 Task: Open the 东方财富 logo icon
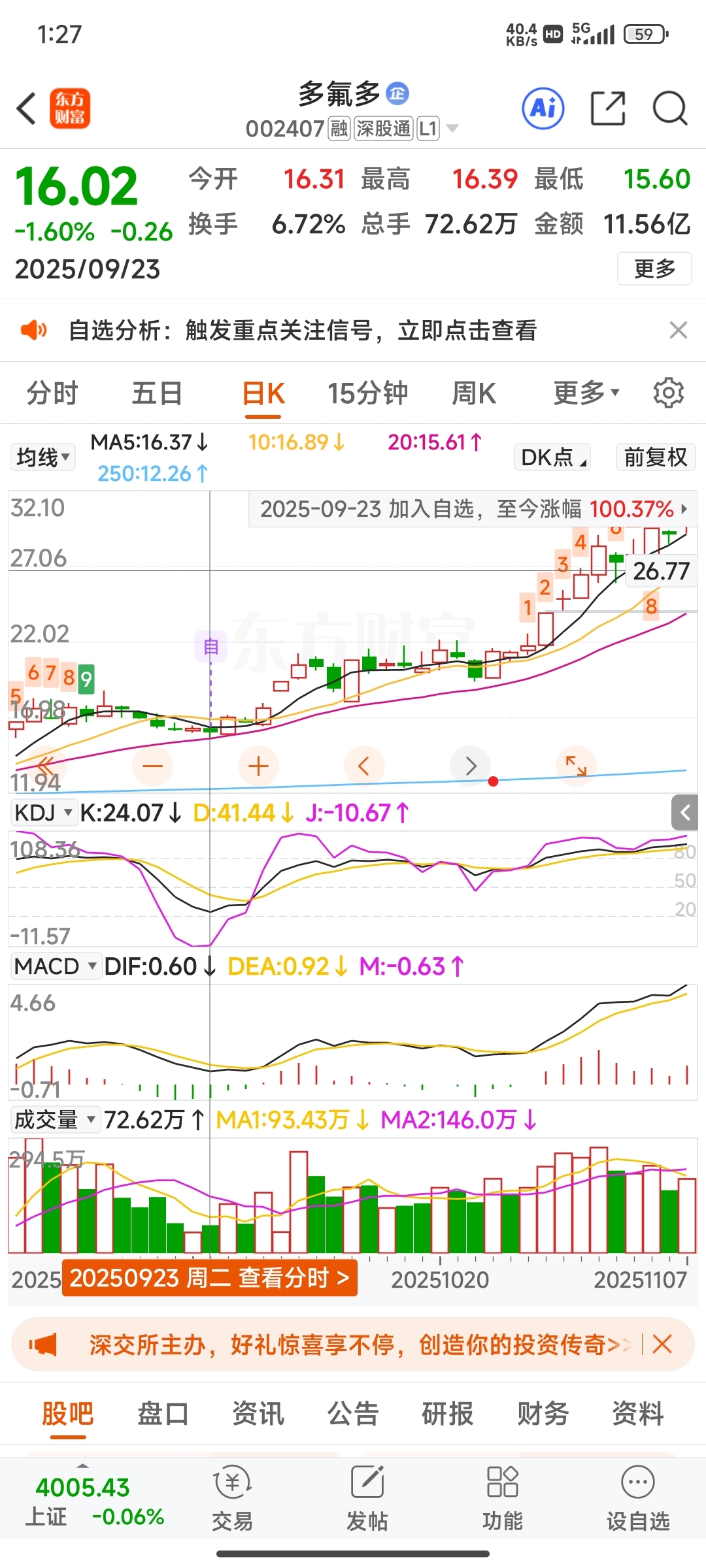click(70, 108)
